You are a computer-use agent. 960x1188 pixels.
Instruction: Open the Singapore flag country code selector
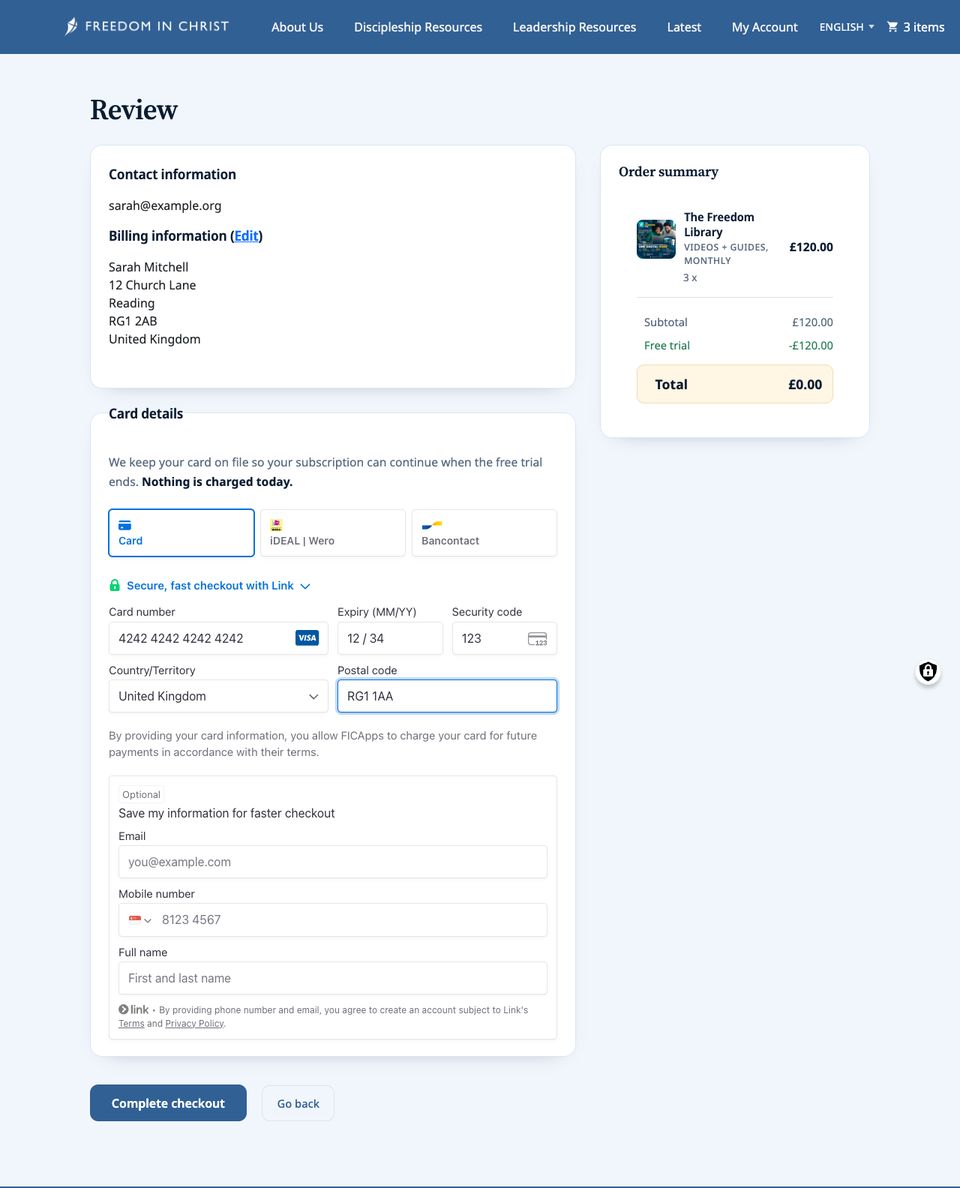[x=140, y=920]
